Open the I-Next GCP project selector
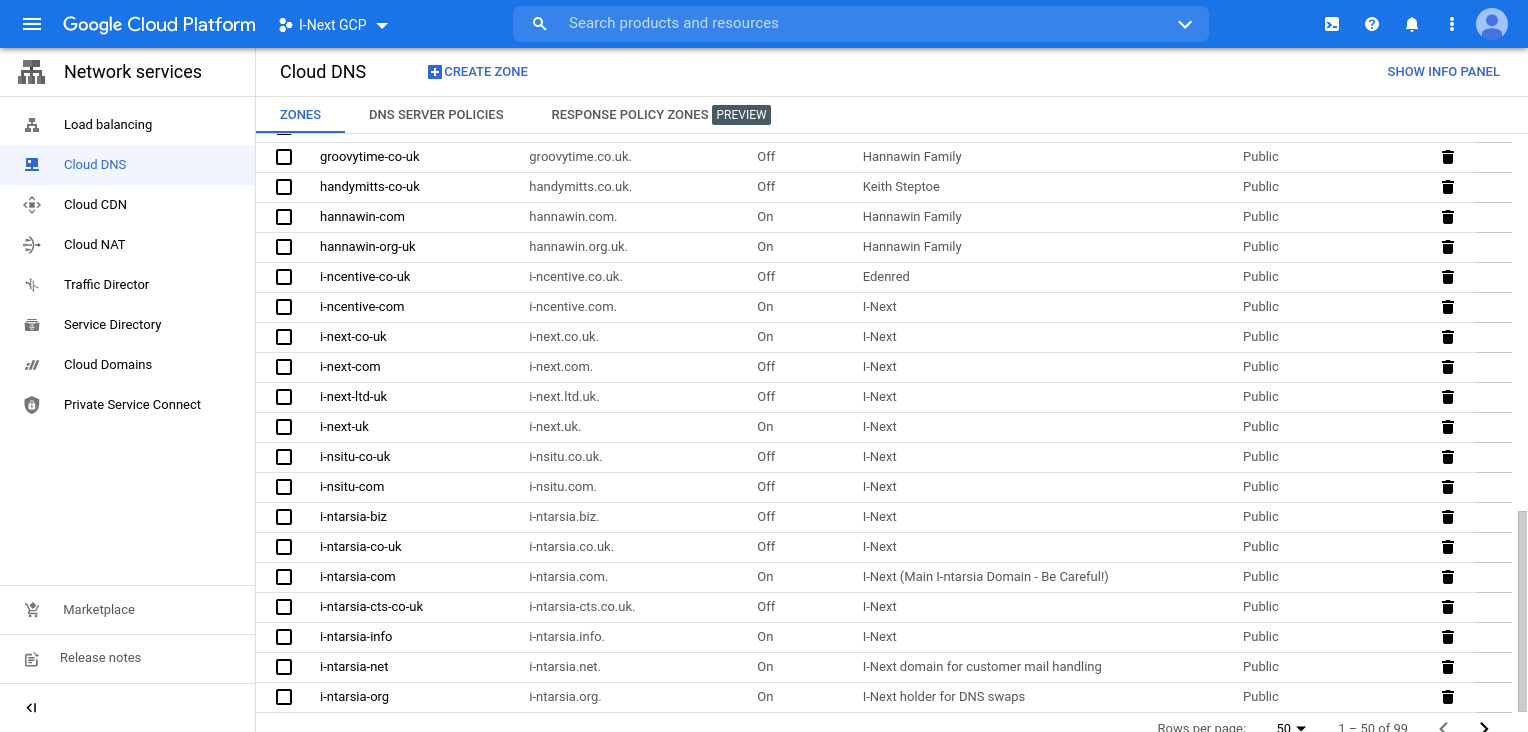 click(334, 25)
